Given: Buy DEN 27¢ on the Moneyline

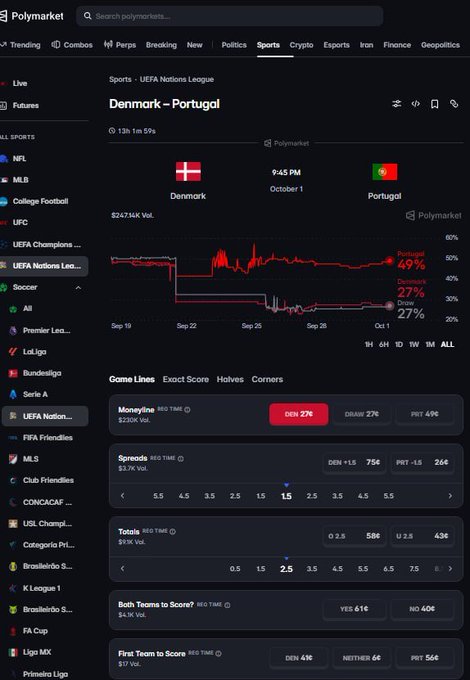Looking at the screenshot, I should tap(299, 414).
